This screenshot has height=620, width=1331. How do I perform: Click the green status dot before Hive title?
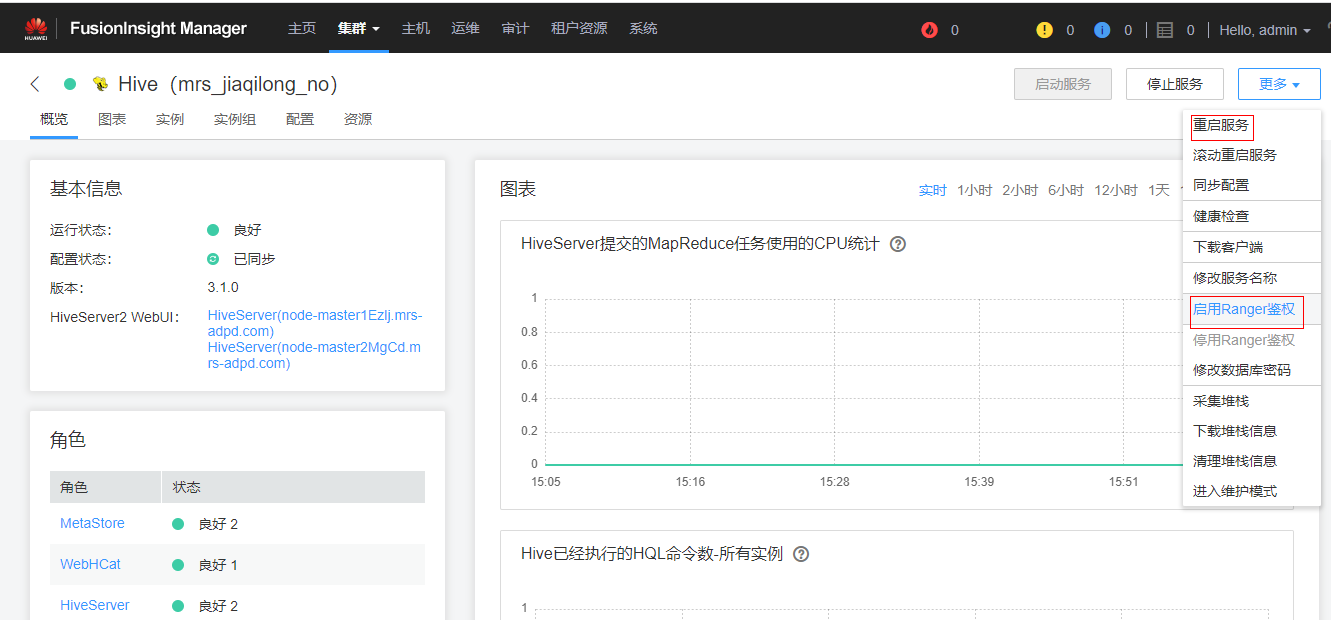70,84
